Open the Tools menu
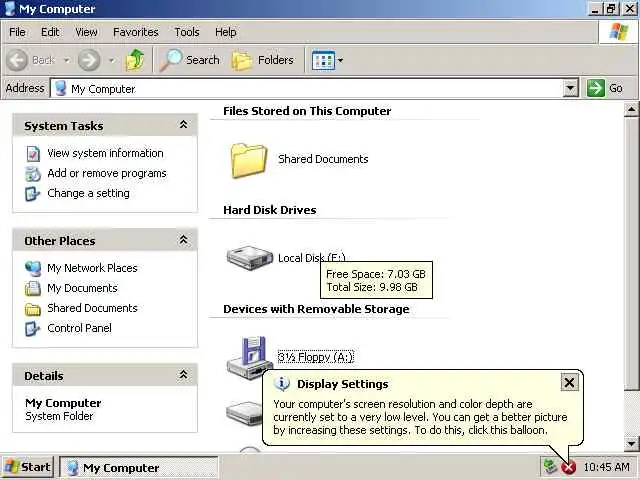This screenshot has height=480, width=640. pyautogui.click(x=187, y=32)
